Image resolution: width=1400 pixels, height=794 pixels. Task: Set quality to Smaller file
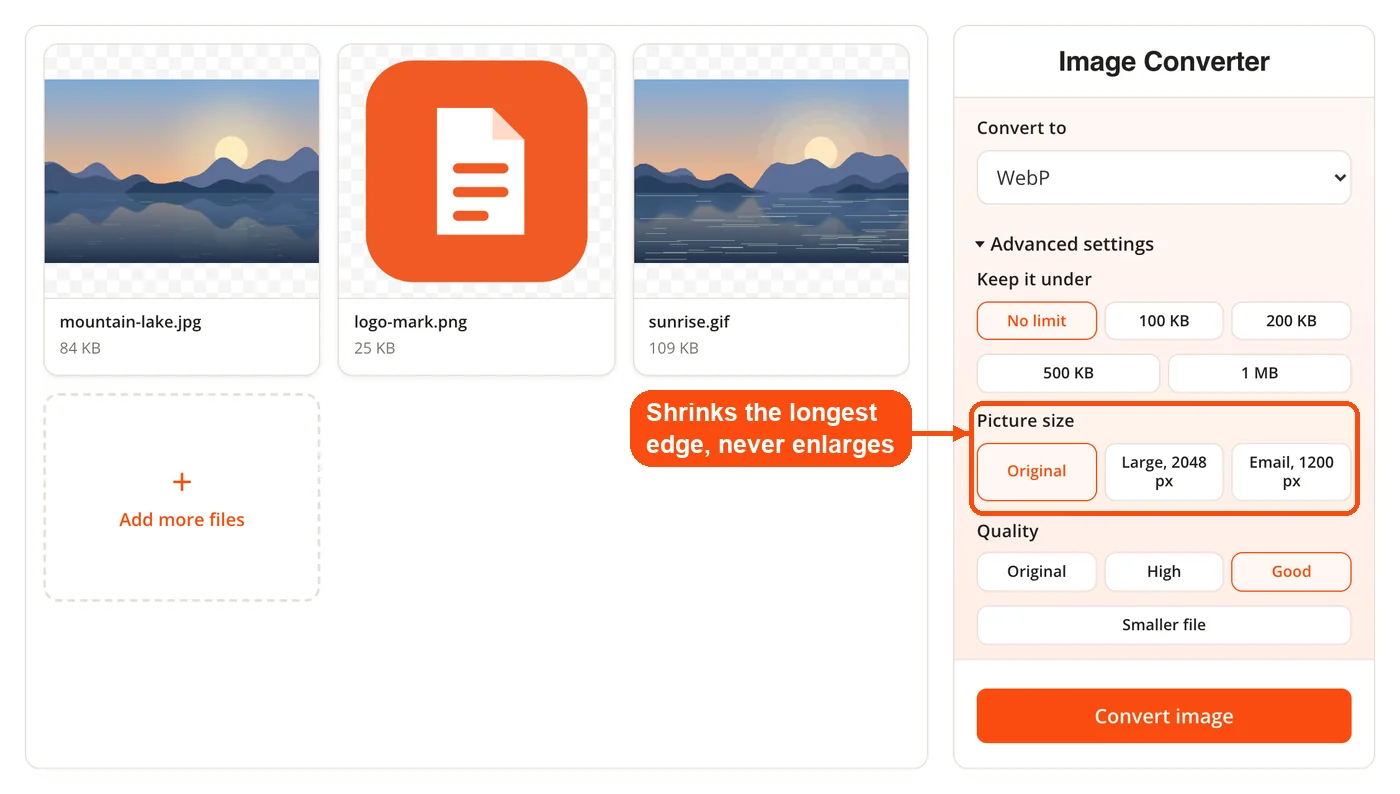coord(1164,625)
